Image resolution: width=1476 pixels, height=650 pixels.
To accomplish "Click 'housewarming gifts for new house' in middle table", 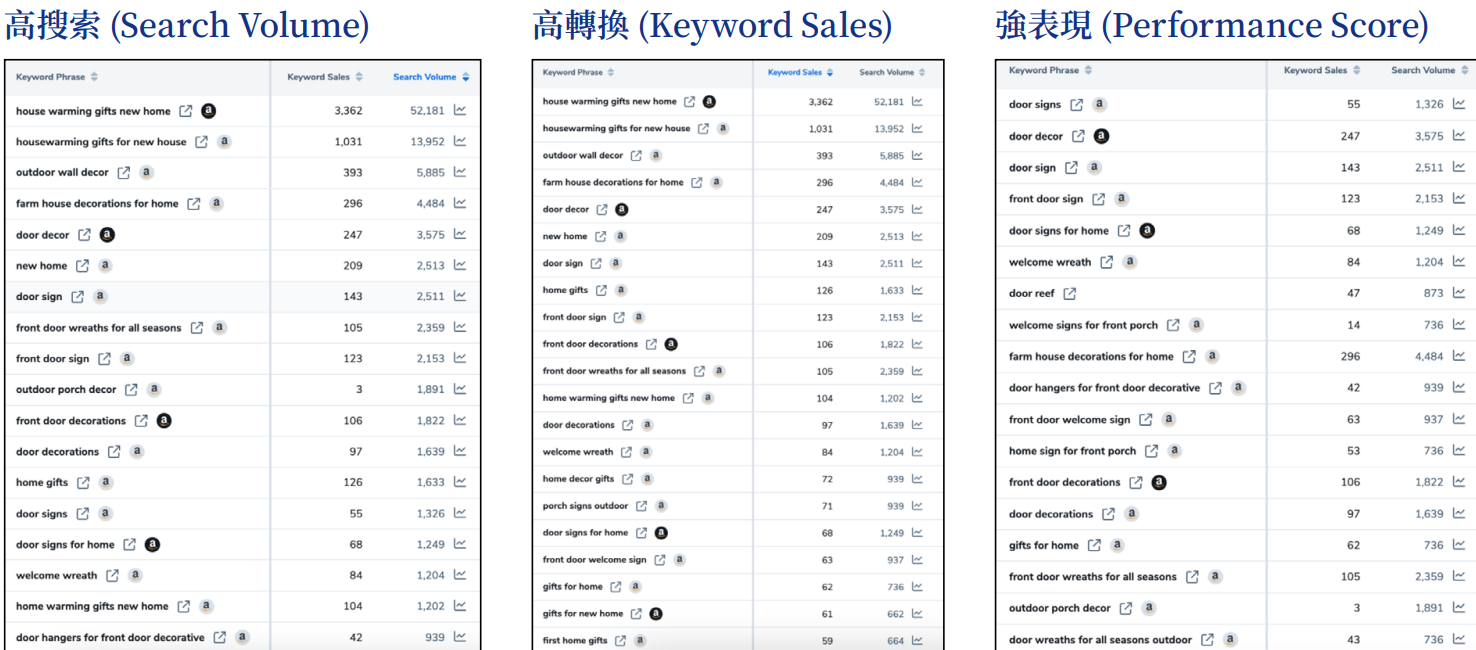I will [616, 129].
